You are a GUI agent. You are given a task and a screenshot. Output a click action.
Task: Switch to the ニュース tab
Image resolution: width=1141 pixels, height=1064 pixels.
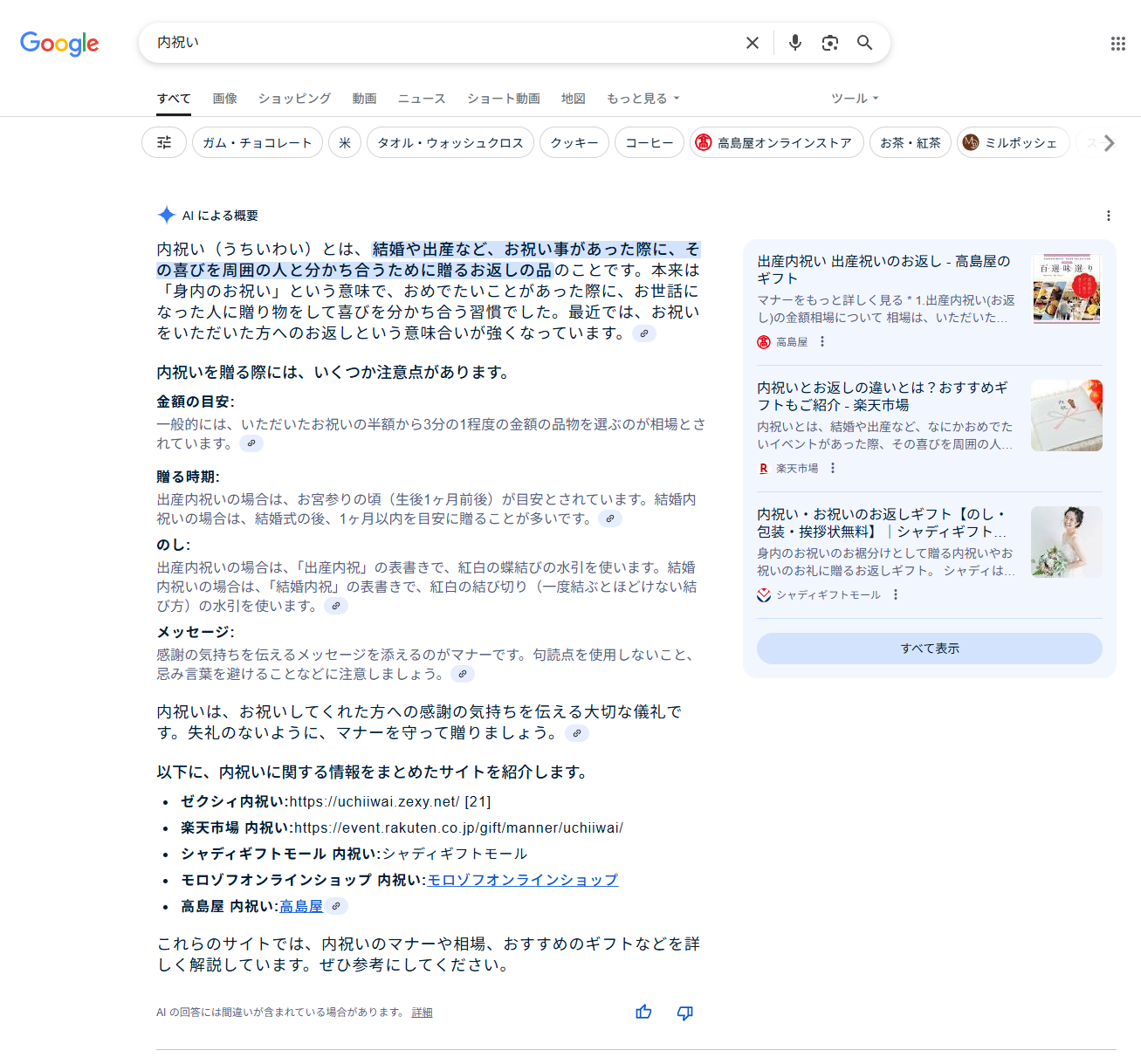pyautogui.click(x=422, y=99)
